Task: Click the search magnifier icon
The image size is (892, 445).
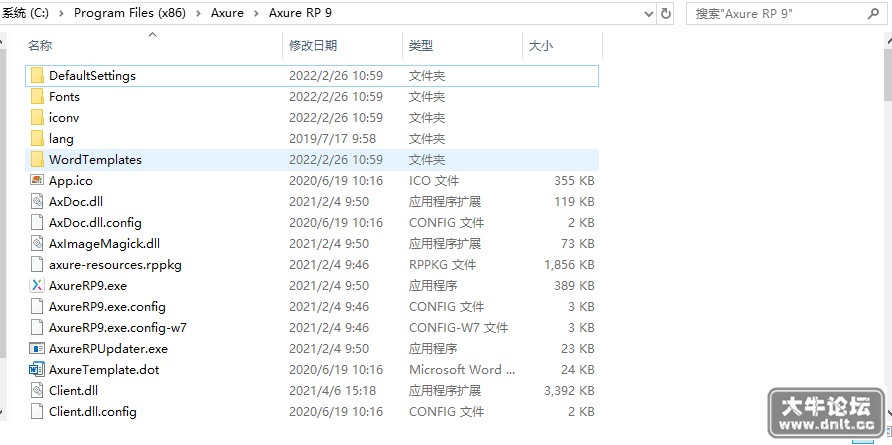Action: pyautogui.click(x=873, y=14)
